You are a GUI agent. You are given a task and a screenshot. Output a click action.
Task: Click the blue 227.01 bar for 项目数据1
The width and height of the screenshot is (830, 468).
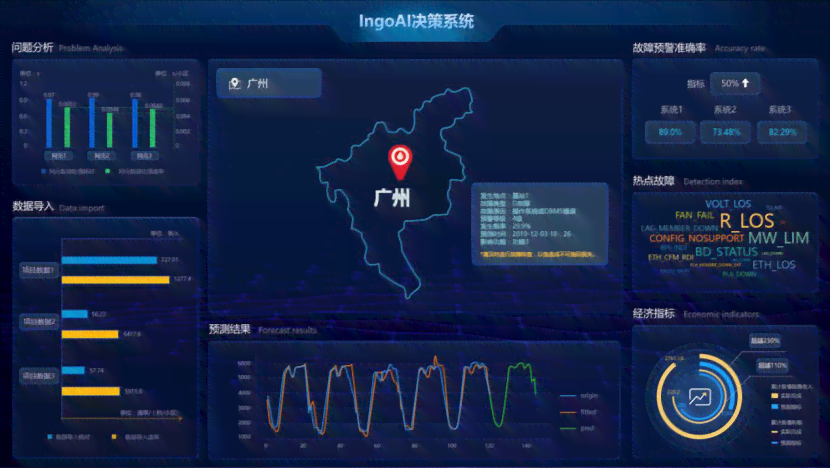(109, 260)
